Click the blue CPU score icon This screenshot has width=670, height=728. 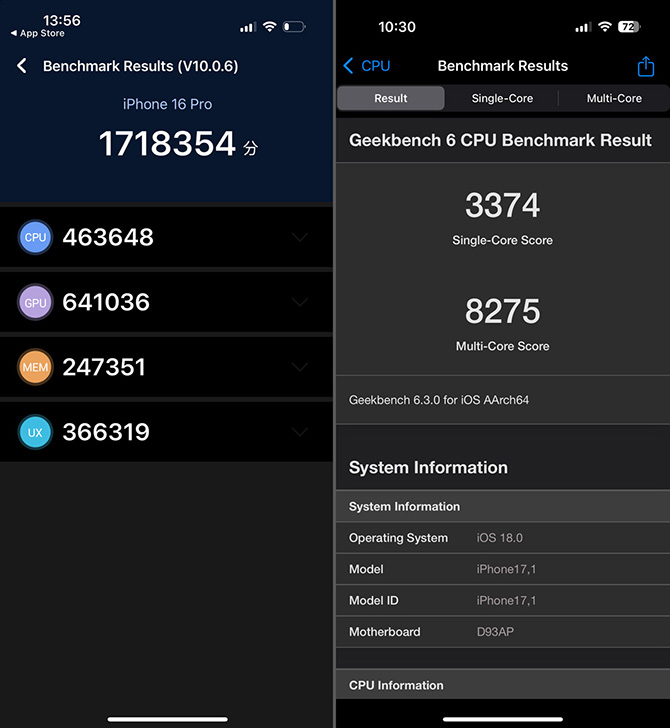(x=35, y=237)
